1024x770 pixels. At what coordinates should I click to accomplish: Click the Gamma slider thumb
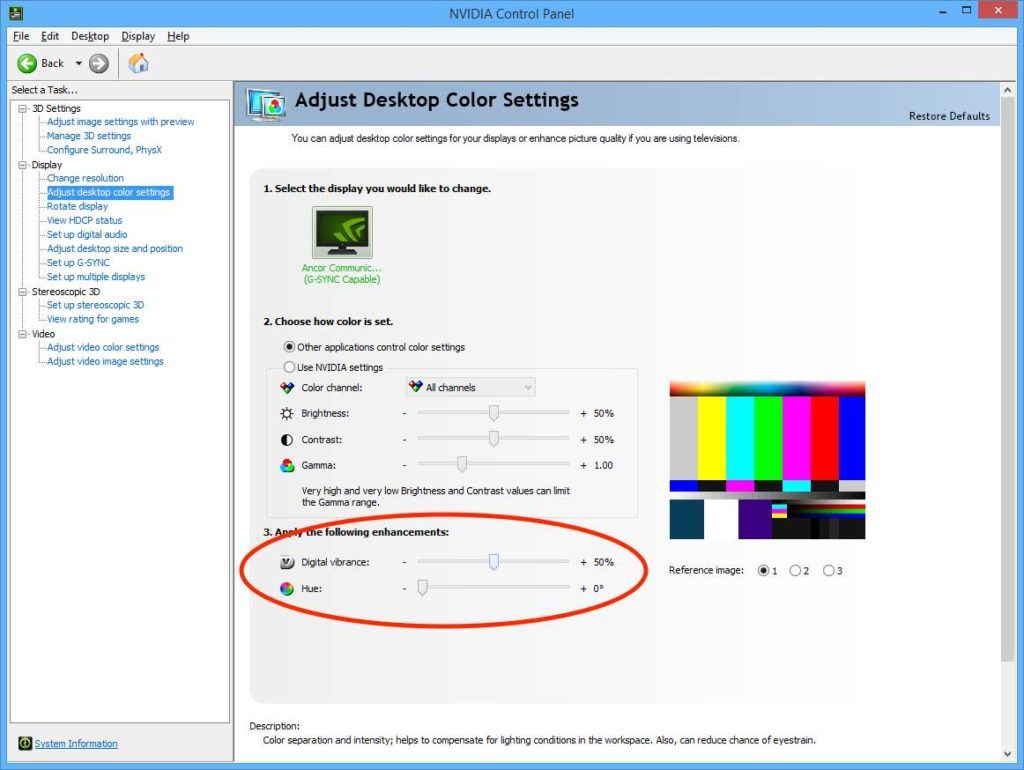tap(462, 464)
